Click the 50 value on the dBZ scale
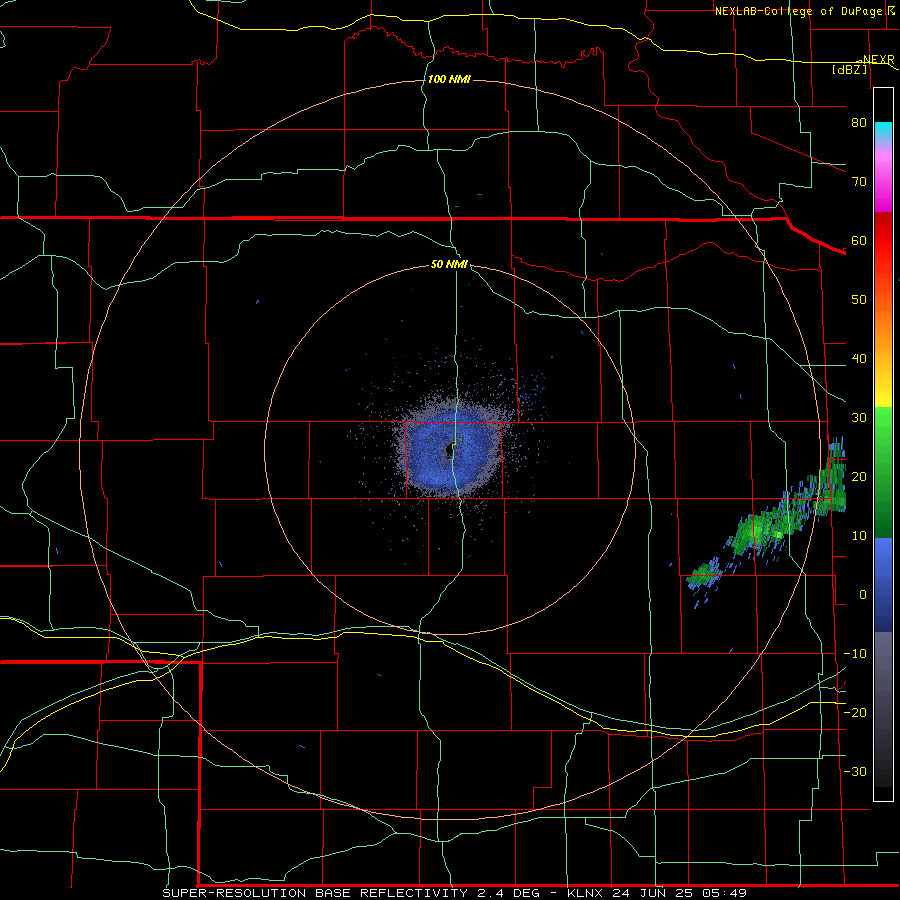This screenshot has width=900, height=900. [859, 300]
